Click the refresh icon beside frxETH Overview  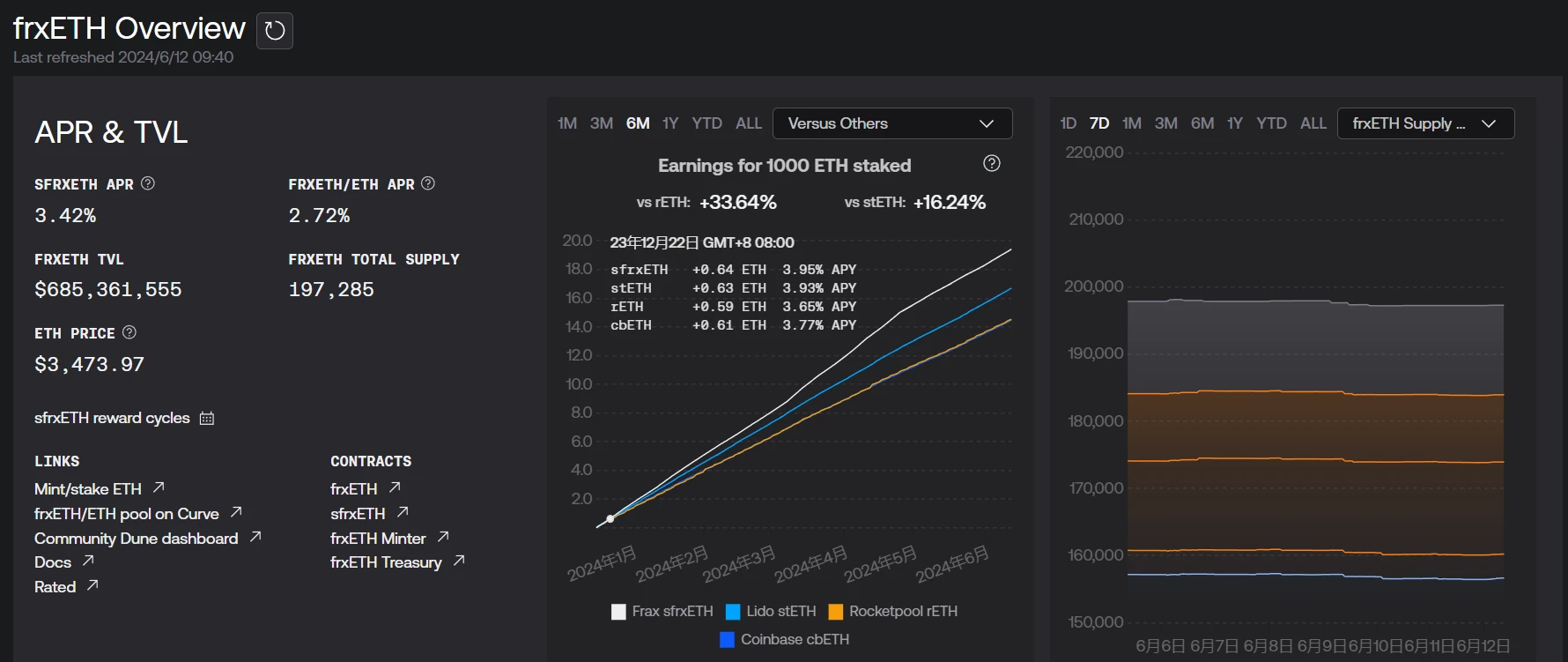[275, 31]
